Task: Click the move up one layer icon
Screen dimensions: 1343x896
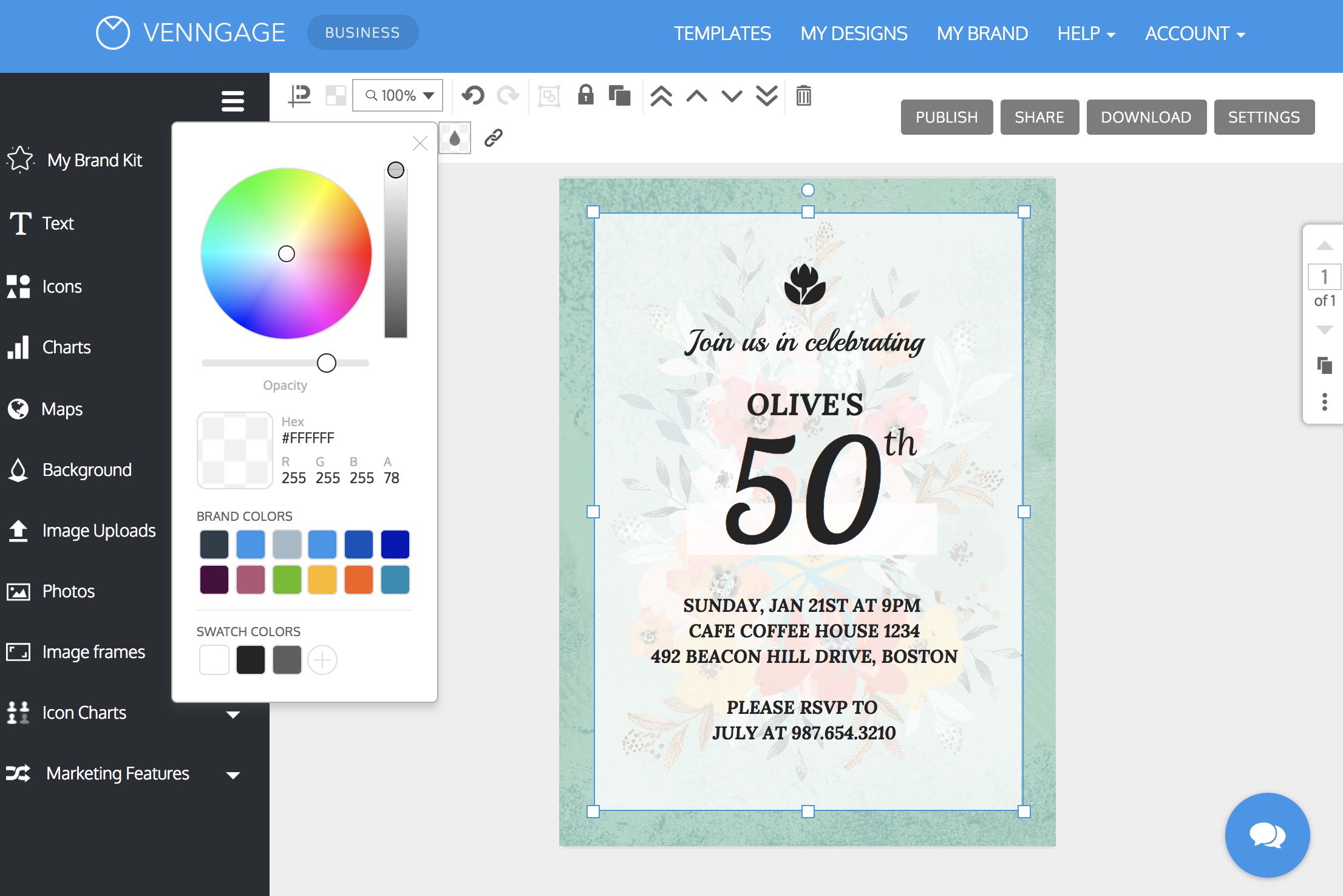Action: (697, 94)
